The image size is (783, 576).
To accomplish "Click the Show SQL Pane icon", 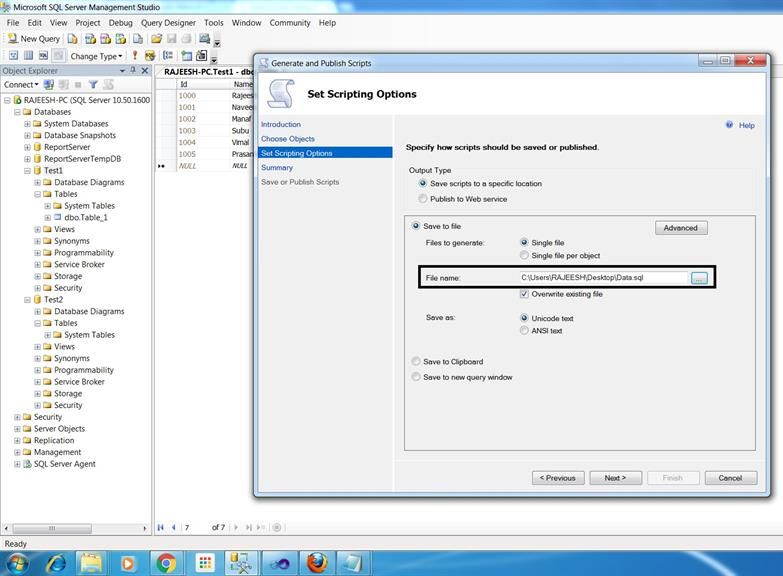I will pyautogui.click(x=43, y=55).
